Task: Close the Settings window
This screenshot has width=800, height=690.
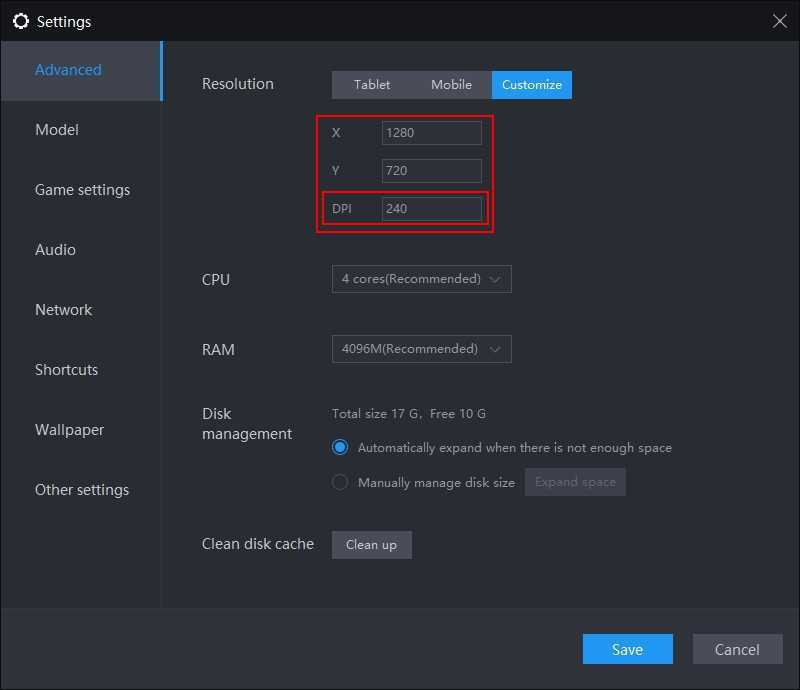Action: (779, 21)
